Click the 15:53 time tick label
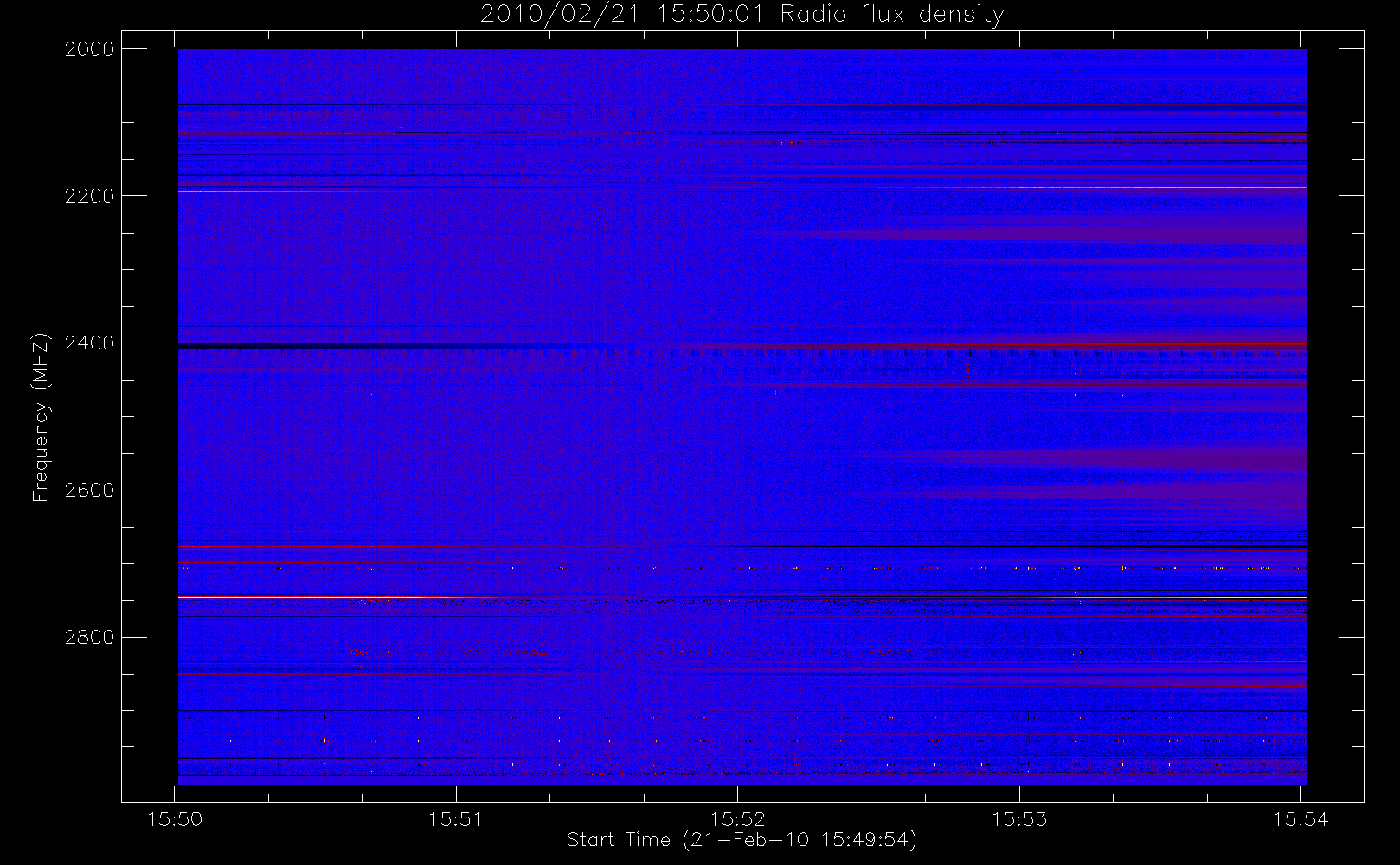The image size is (1400, 865). pyautogui.click(x=1019, y=819)
